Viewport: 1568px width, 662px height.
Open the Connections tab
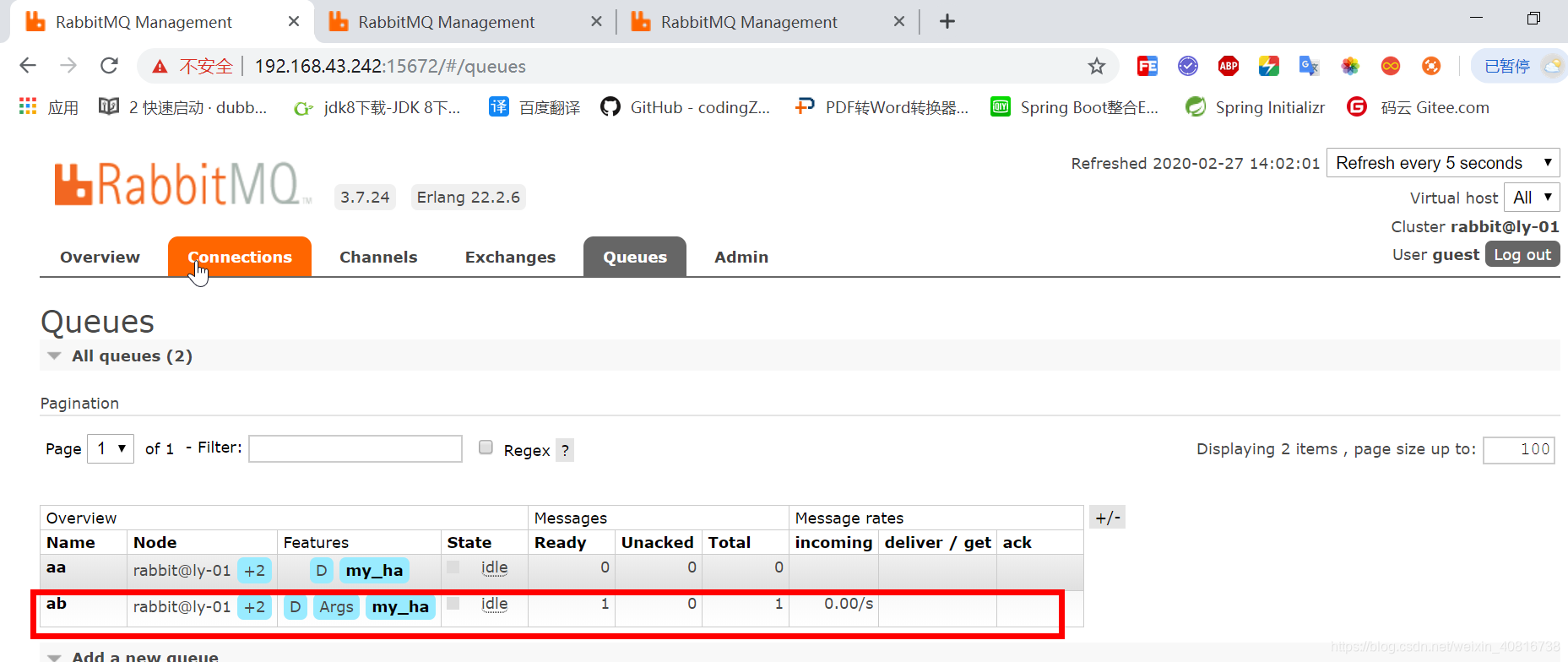click(x=240, y=257)
